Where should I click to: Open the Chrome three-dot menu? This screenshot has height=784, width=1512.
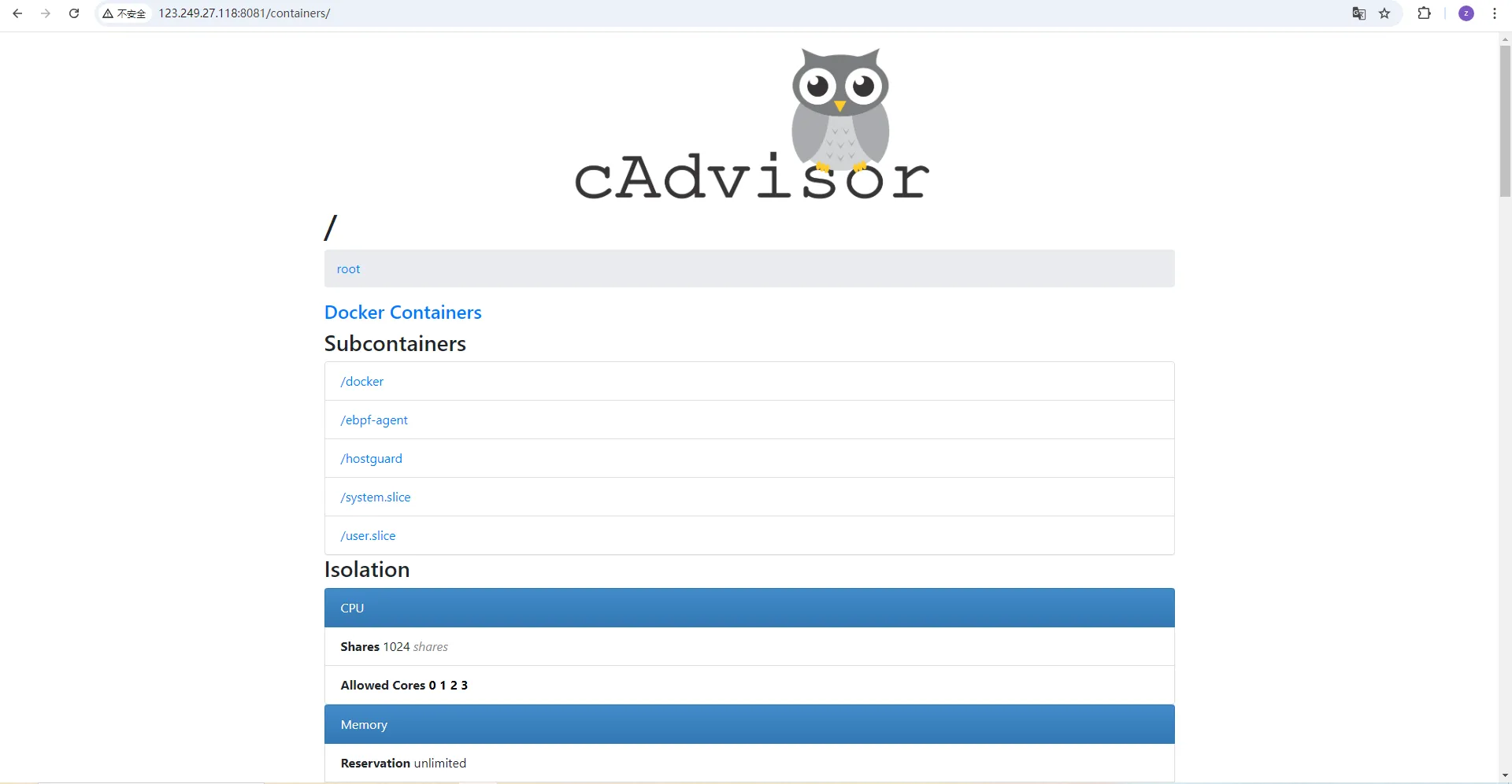[1495, 13]
